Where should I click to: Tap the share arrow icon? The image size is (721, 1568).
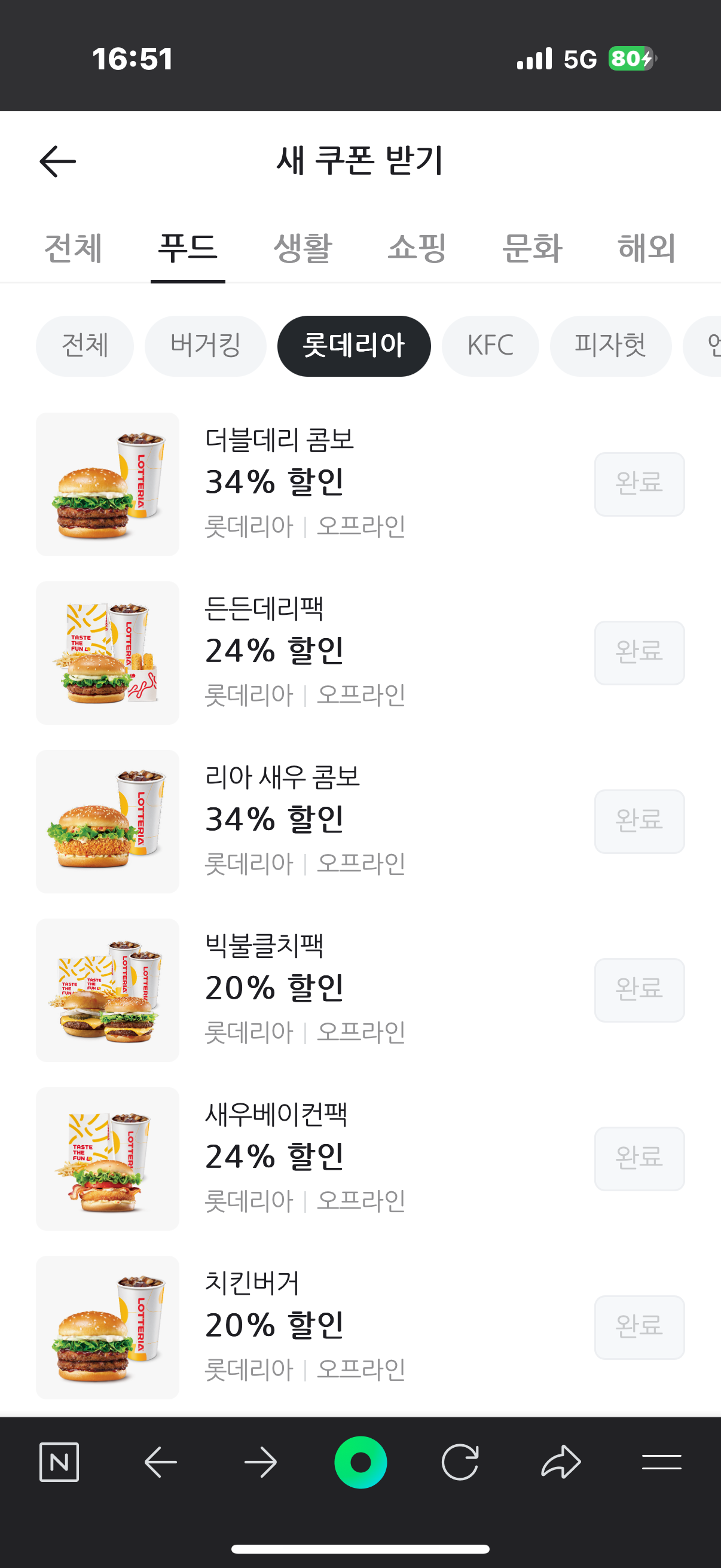pos(560,1462)
